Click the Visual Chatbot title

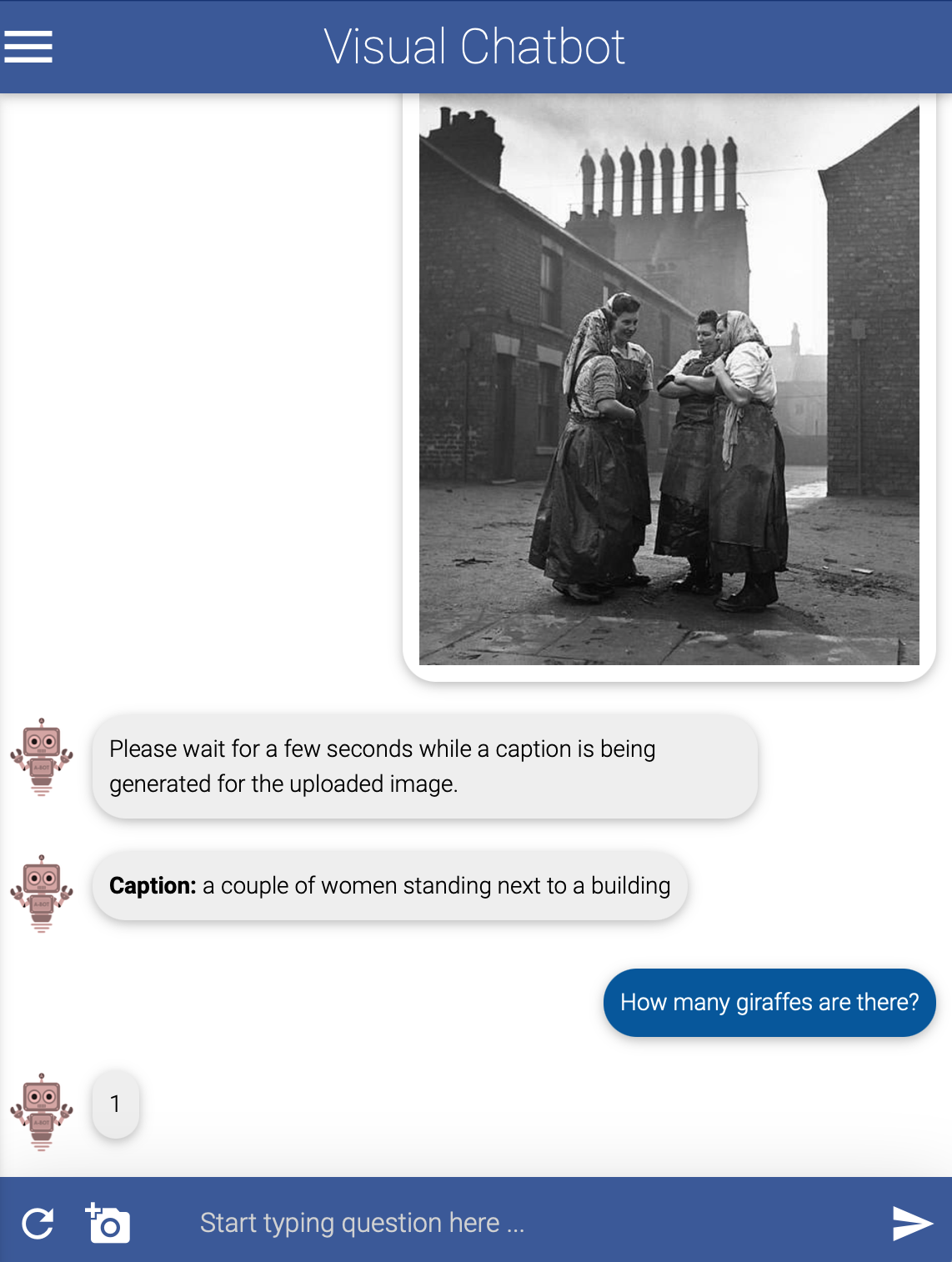(x=474, y=47)
